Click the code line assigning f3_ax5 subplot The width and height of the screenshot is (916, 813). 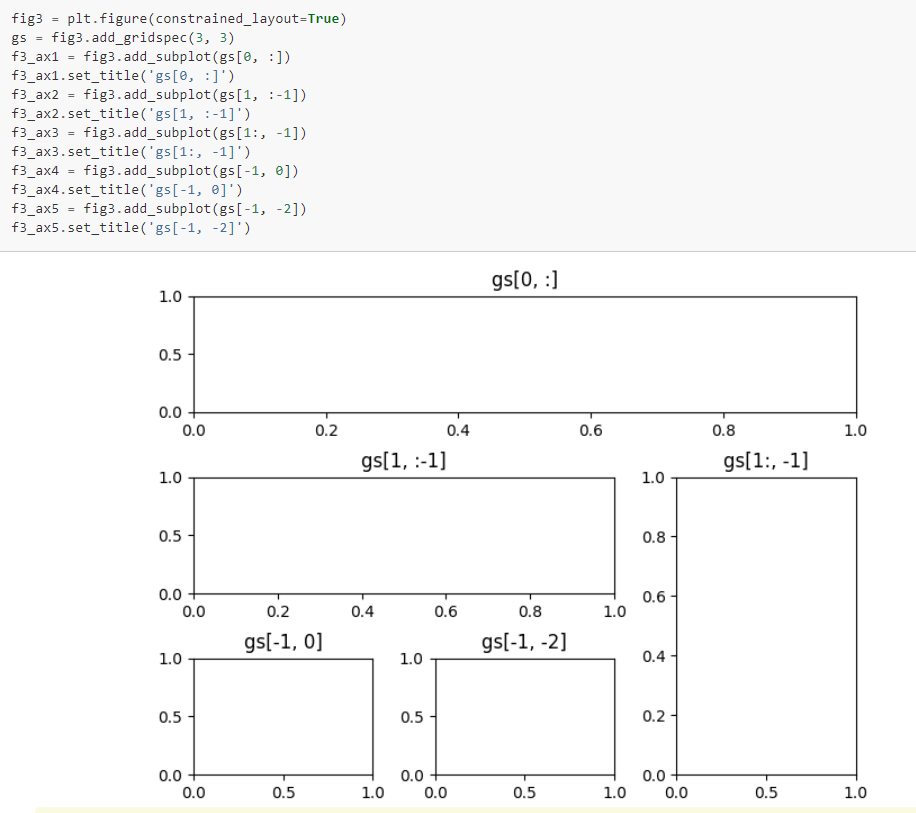click(159, 209)
